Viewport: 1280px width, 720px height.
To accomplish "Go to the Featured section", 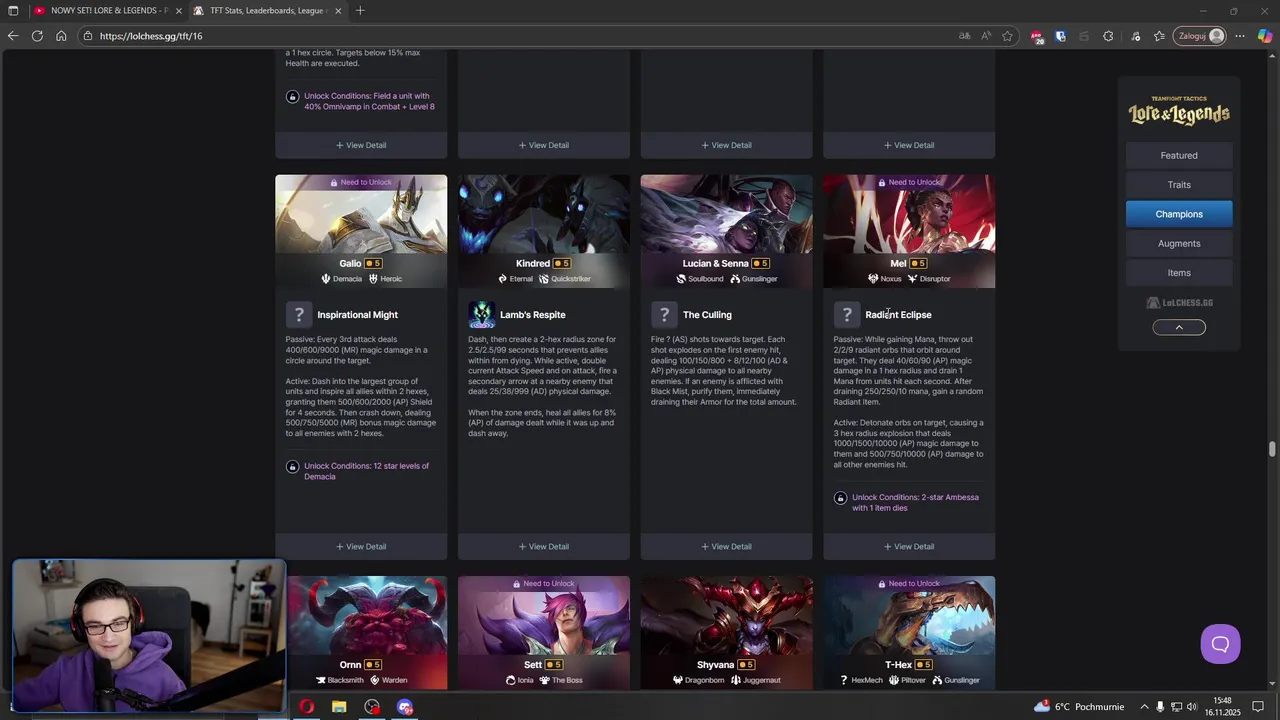I will [x=1179, y=155].
